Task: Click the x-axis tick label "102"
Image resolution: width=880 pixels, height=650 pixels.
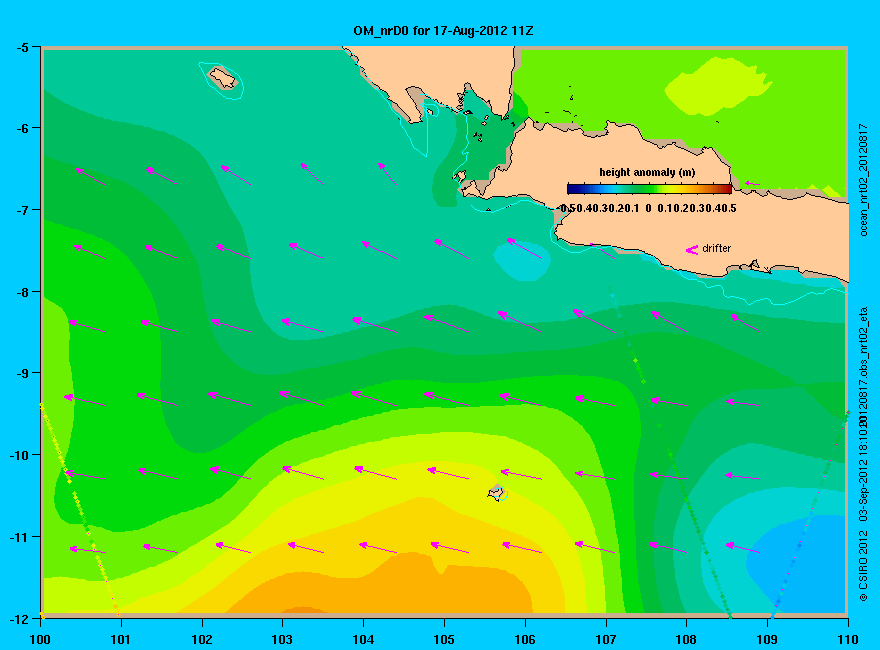Action: click(x=202, y=639)
